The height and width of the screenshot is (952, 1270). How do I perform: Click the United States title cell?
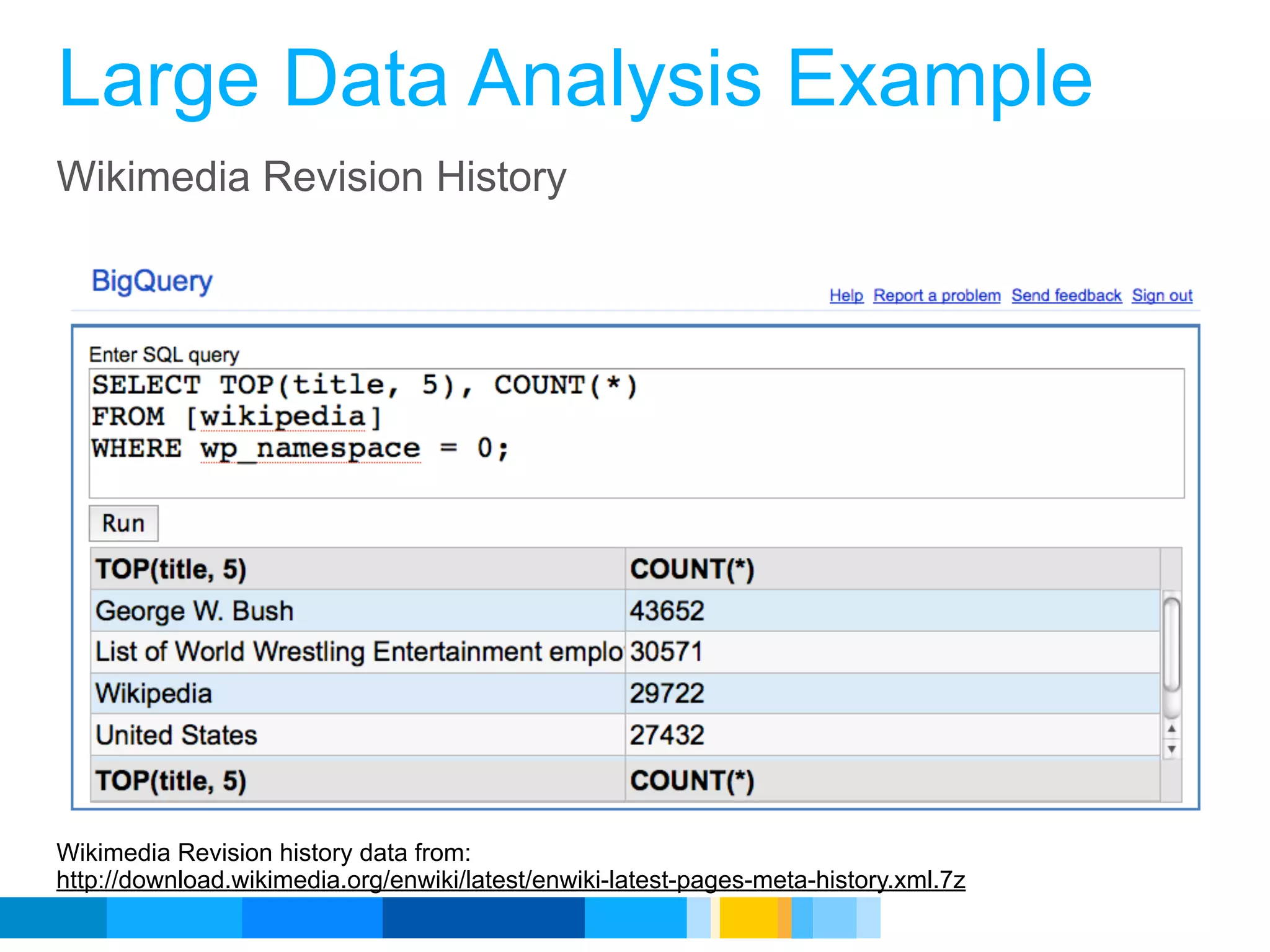pos(358,735)
